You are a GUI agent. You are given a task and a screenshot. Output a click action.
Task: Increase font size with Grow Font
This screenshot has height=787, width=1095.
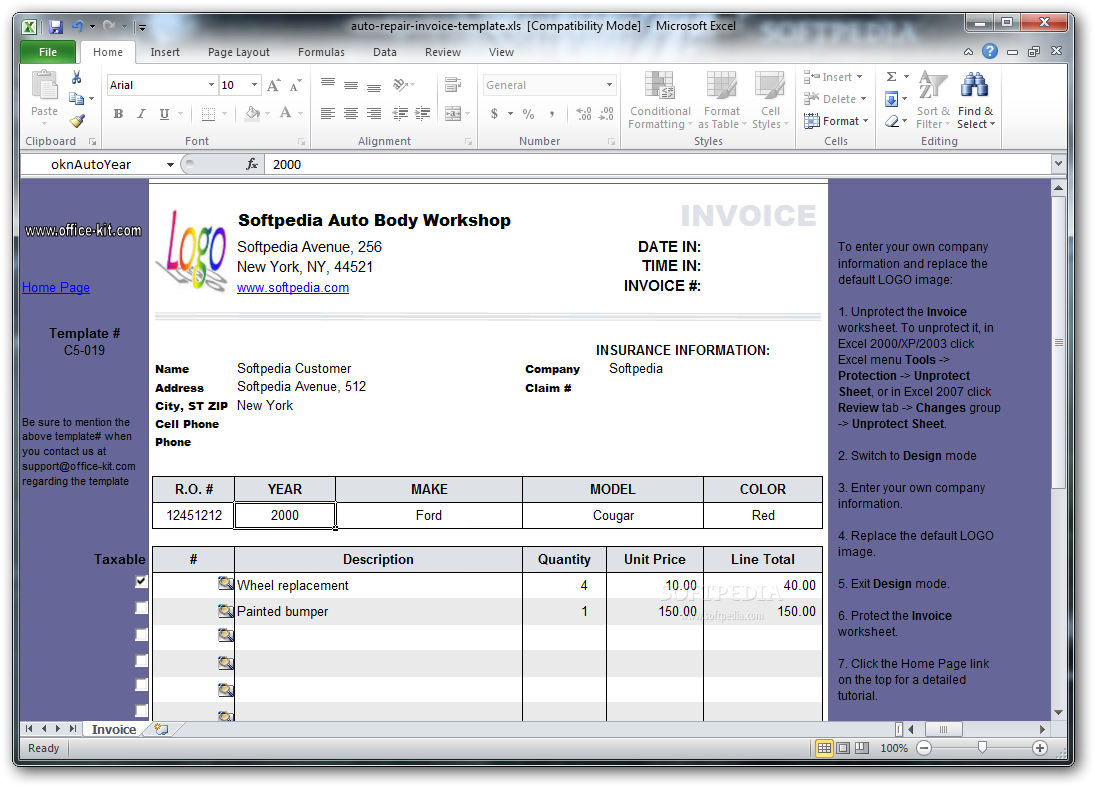(274, 85)
